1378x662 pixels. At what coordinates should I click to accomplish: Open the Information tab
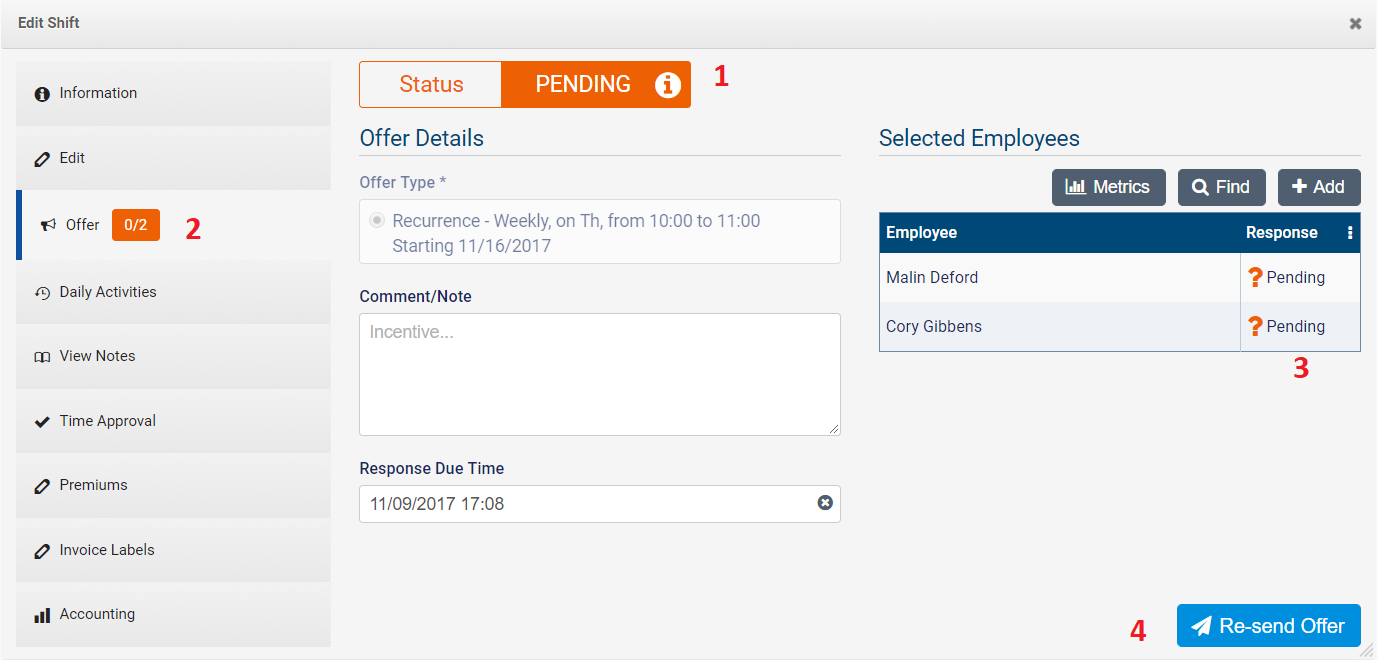tap(98, 93)
